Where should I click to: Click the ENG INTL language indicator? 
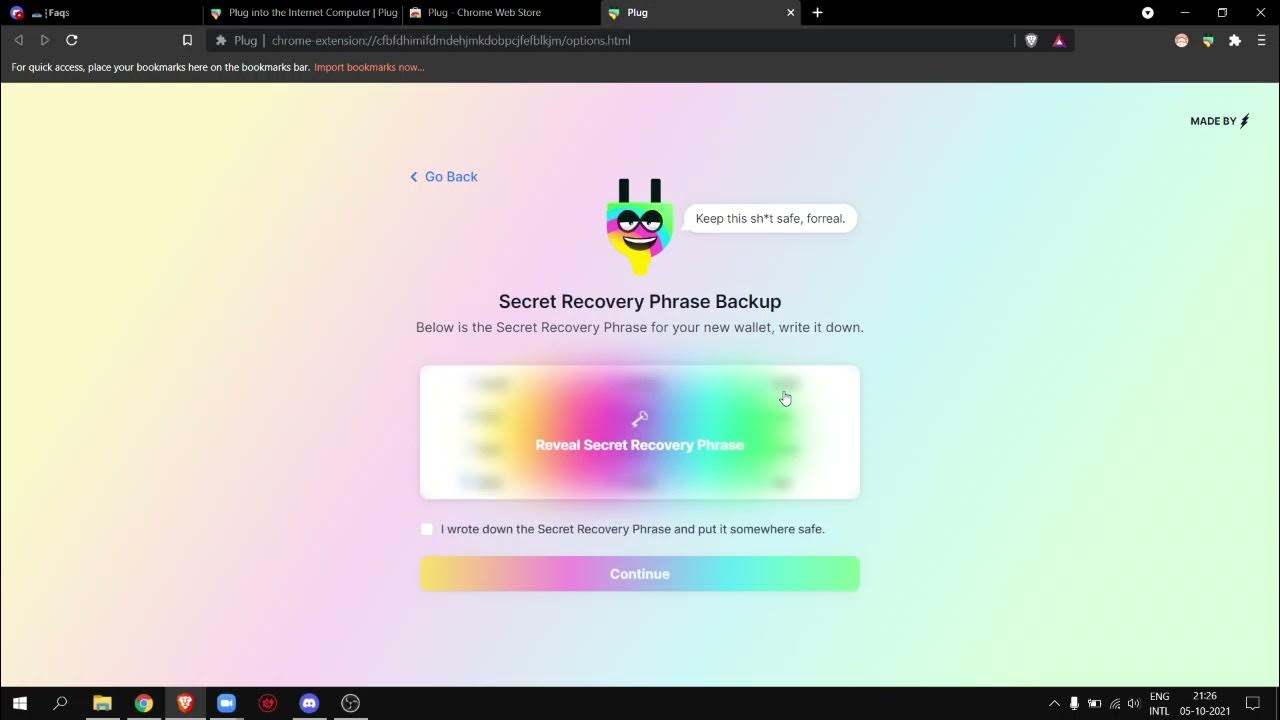pos(1159,703)
